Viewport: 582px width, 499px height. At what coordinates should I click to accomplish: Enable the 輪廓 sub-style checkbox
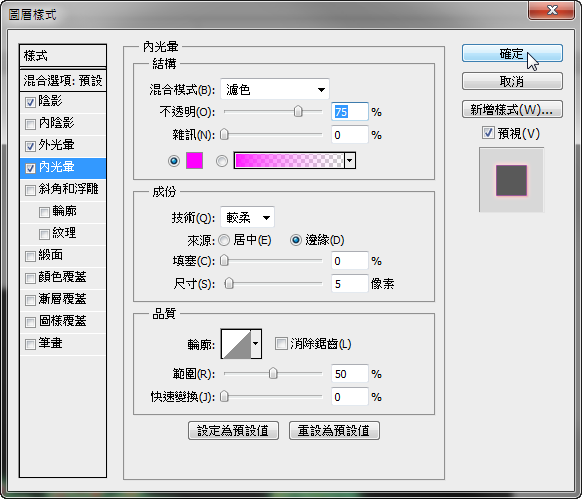[44, 212]
